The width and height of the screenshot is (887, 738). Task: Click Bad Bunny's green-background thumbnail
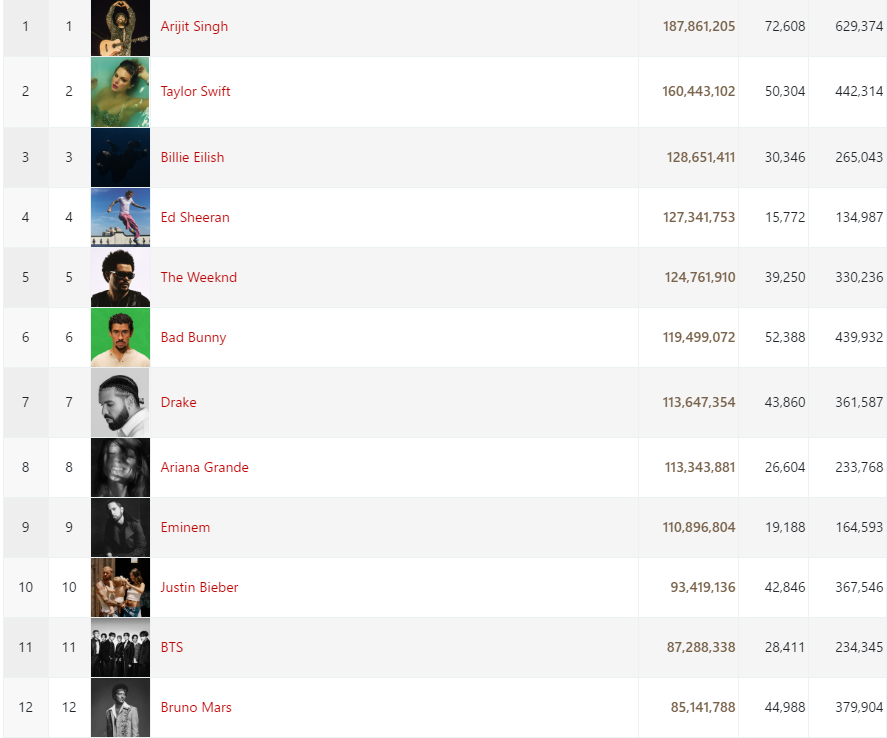pyautogui.click(x=120, y=337)
